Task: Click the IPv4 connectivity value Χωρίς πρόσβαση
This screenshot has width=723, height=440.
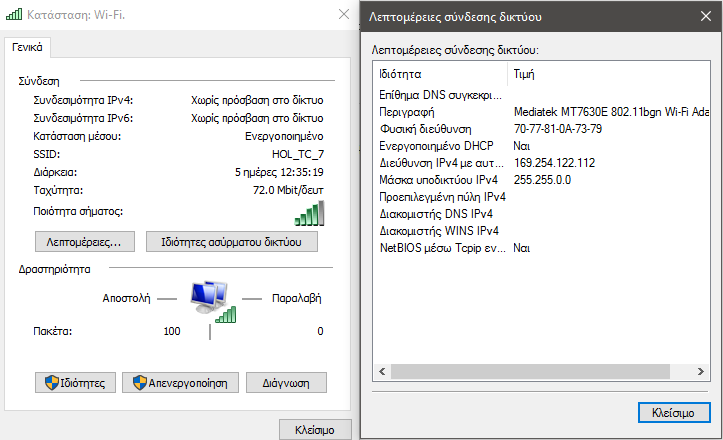Action: (x=257, y=100)
